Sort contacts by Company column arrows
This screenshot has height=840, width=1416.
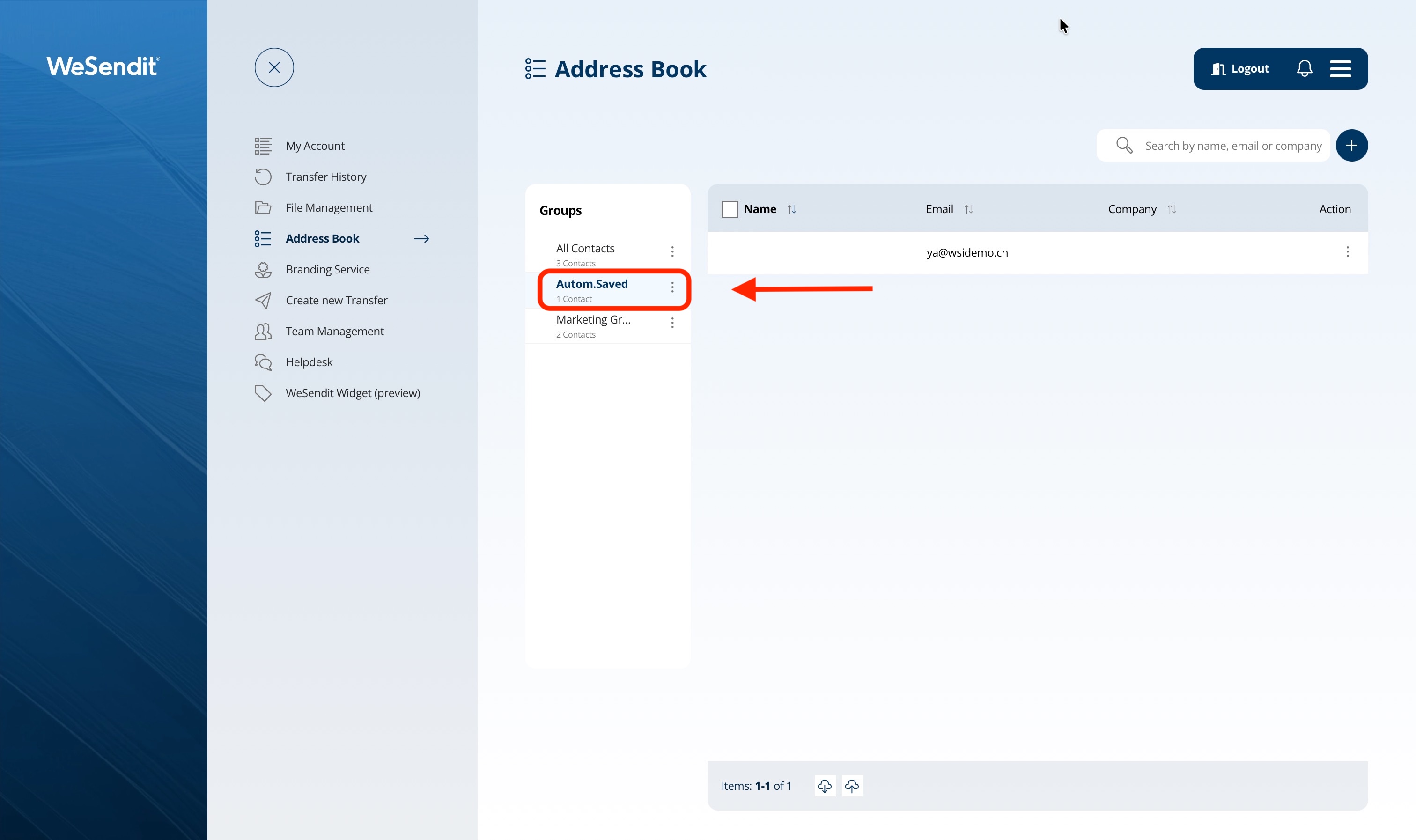1172,209
